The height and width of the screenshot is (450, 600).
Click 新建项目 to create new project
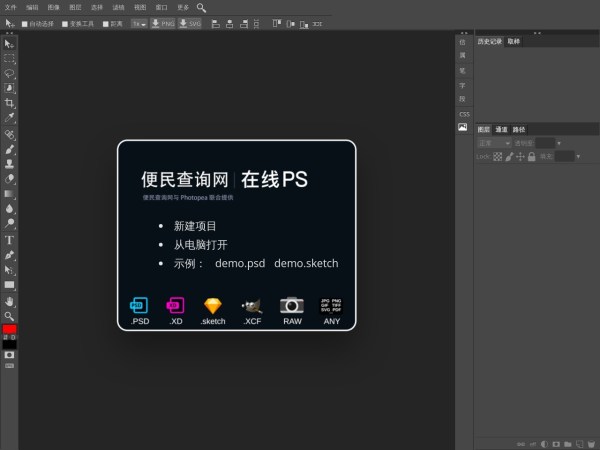coord(194,226)
